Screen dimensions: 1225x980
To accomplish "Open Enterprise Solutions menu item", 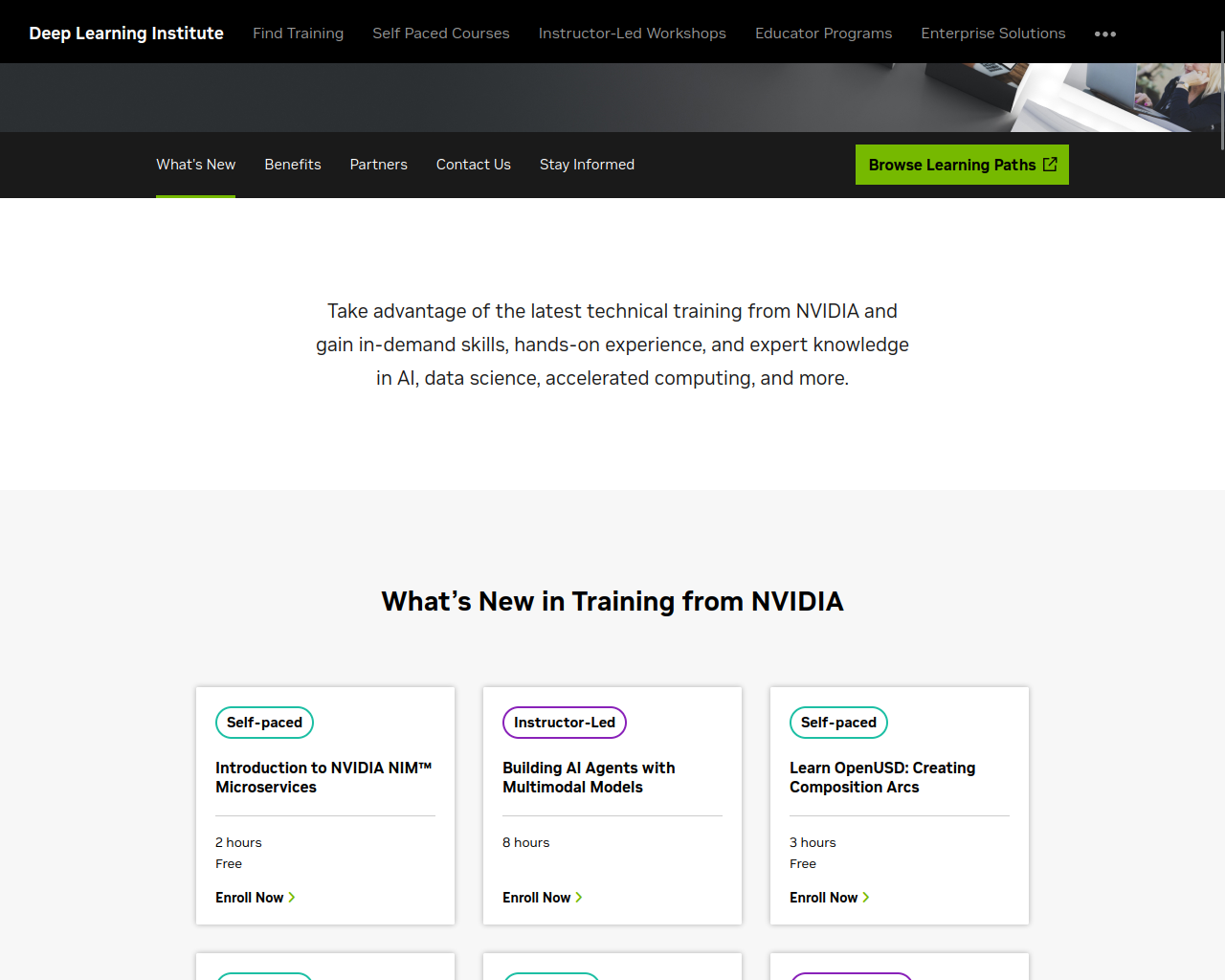I will click(993, 33).
